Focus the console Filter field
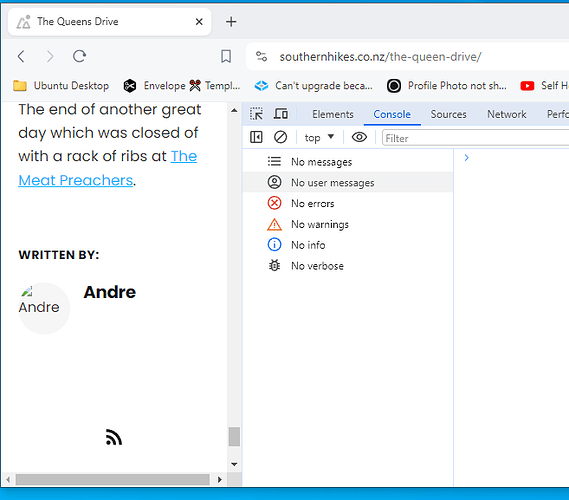569x500 pixels. click(x=475, y=138)
